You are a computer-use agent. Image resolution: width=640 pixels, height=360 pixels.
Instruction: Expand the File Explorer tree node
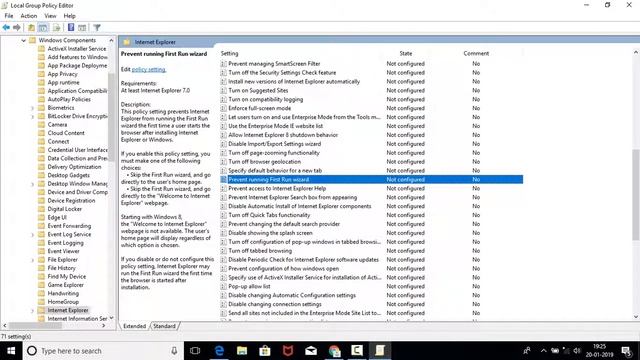pos(32,260)
